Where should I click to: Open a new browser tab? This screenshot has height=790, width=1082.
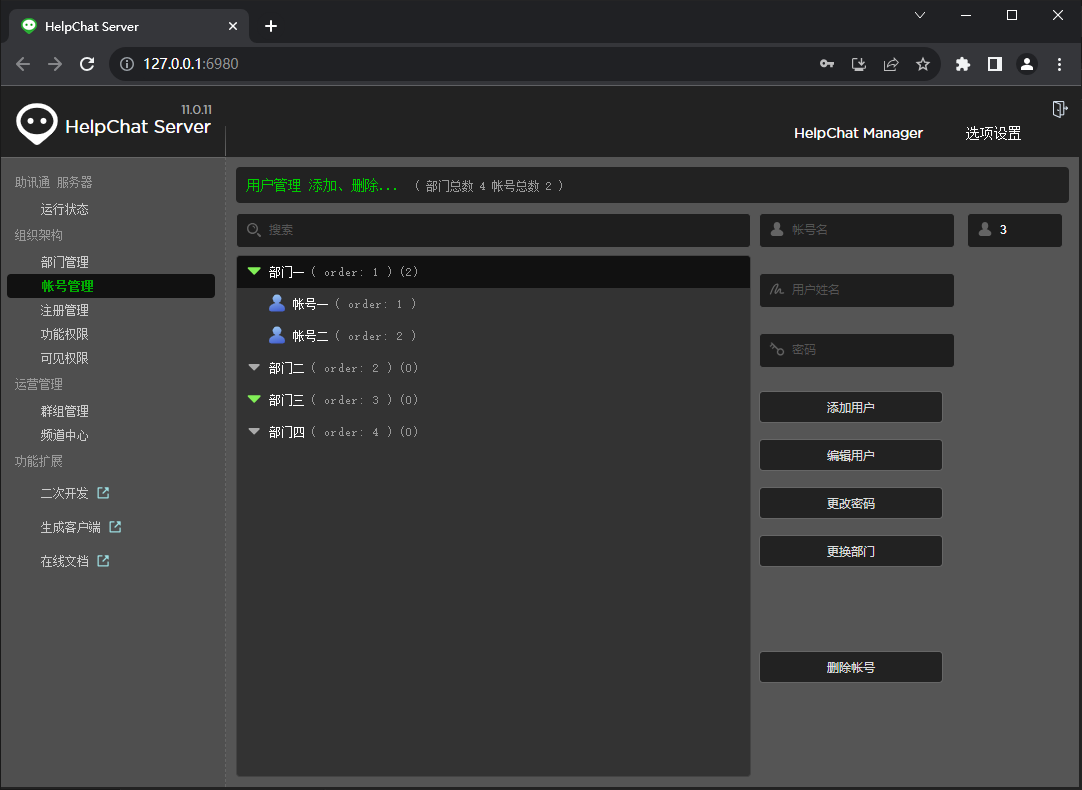[271, 26]
